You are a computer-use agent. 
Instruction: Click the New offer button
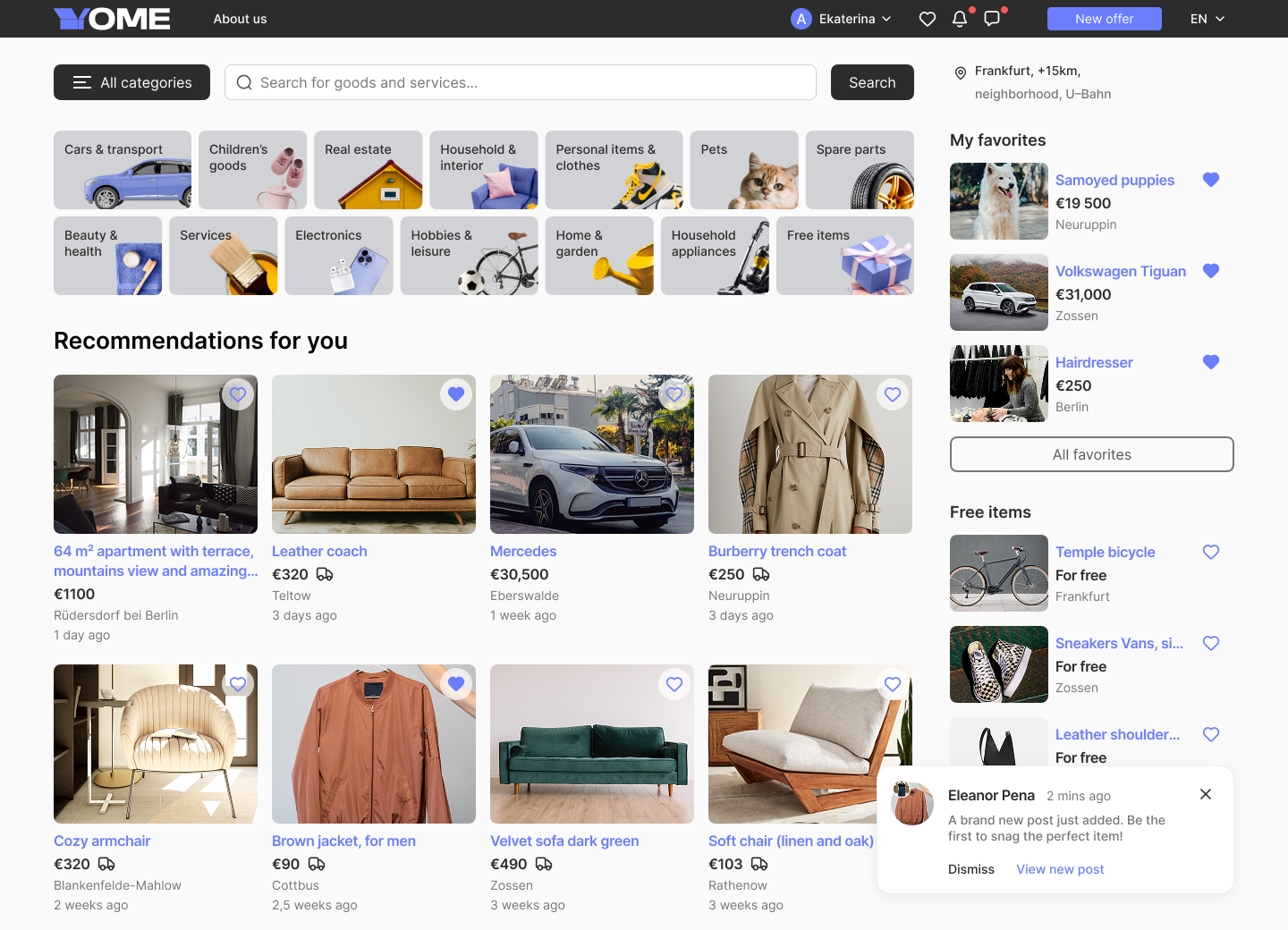(1104, 19)
